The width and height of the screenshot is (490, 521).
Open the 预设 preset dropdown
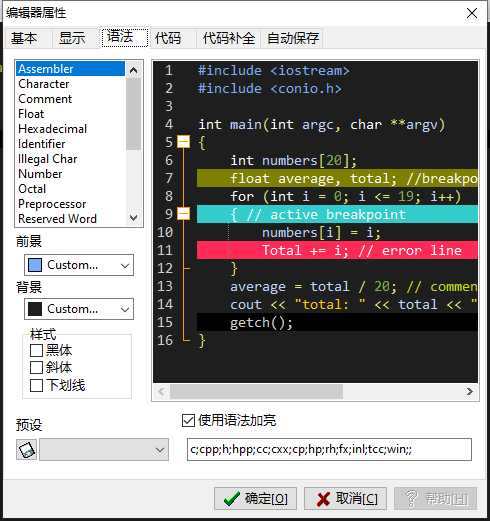coord(104,450)
